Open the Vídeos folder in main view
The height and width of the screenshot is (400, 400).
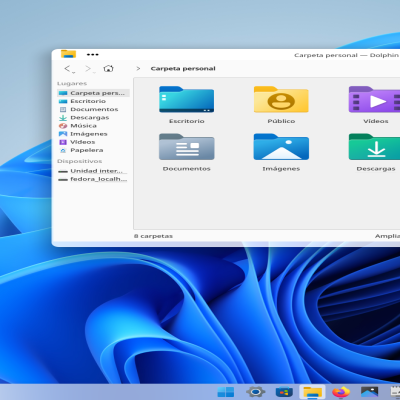(374, 99)
